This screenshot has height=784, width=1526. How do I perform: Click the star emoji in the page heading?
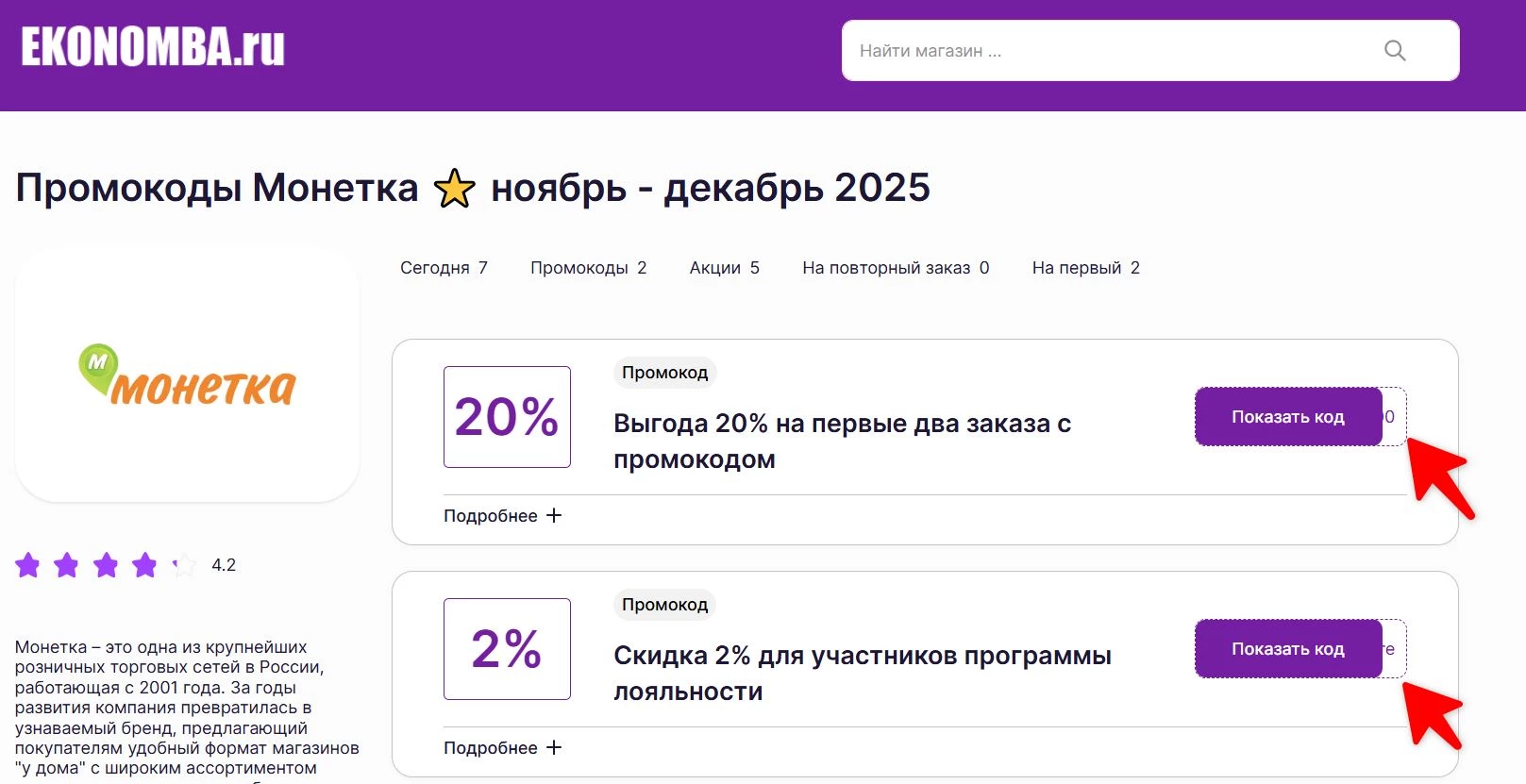pyautogui.click(x=456, y=187)
